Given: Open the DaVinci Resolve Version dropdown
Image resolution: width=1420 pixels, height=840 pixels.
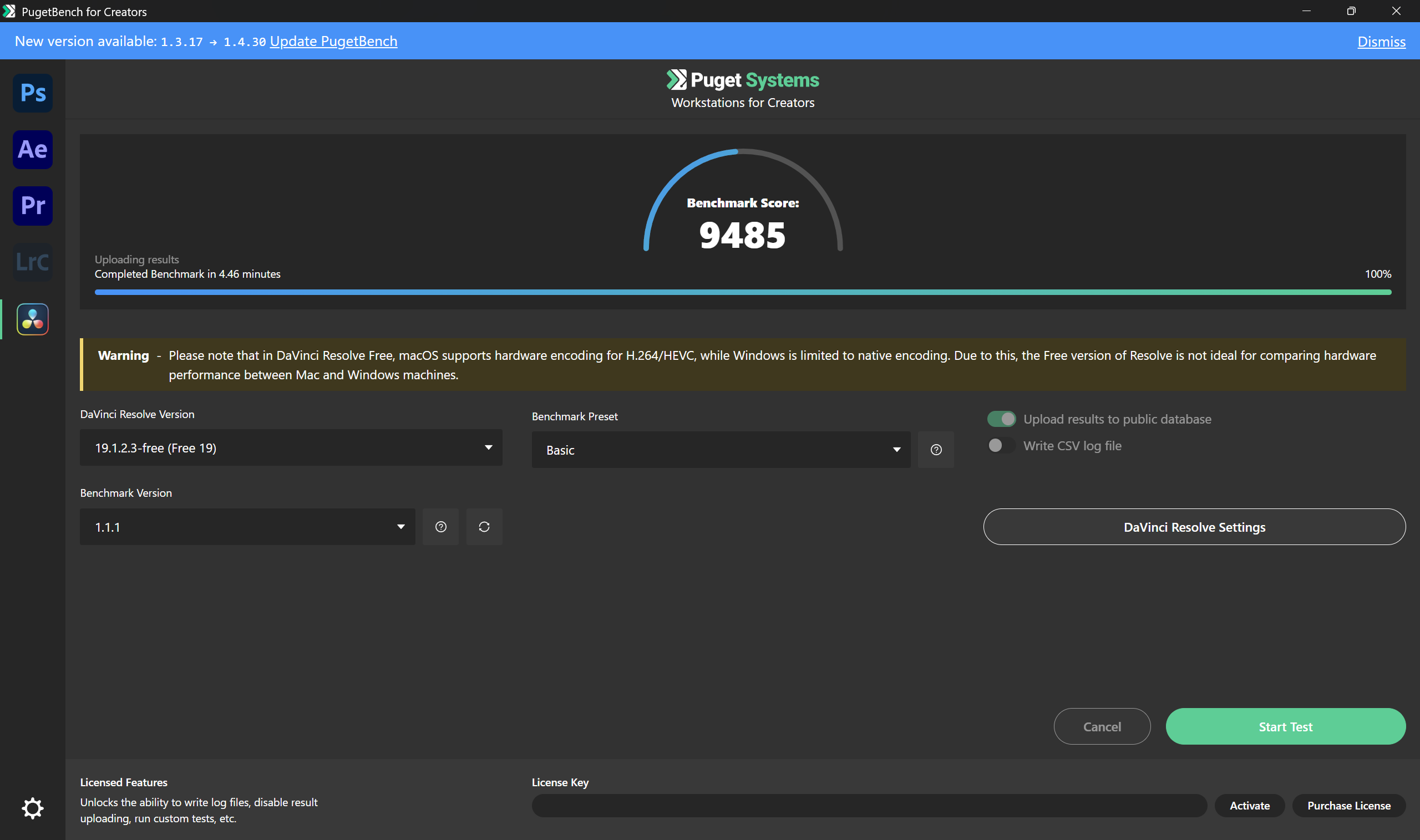Looking at the screenshot, I should (291, 448).
